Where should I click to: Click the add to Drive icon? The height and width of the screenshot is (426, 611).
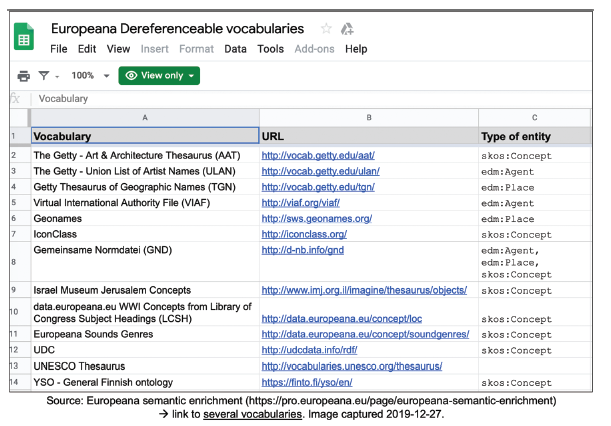click(347, 29)
